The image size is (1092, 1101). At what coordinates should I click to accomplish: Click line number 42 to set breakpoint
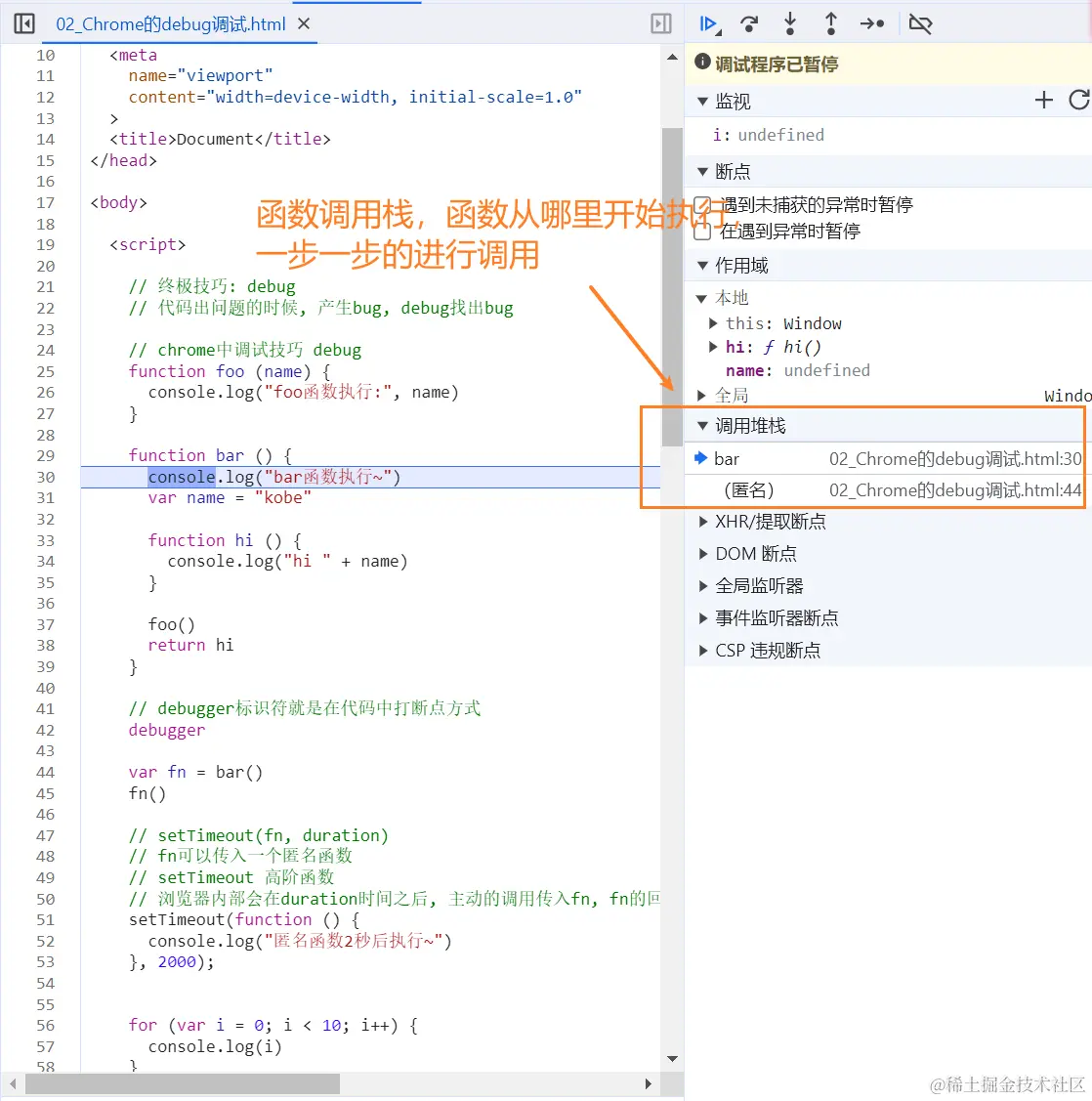click(x=46, y=731)
